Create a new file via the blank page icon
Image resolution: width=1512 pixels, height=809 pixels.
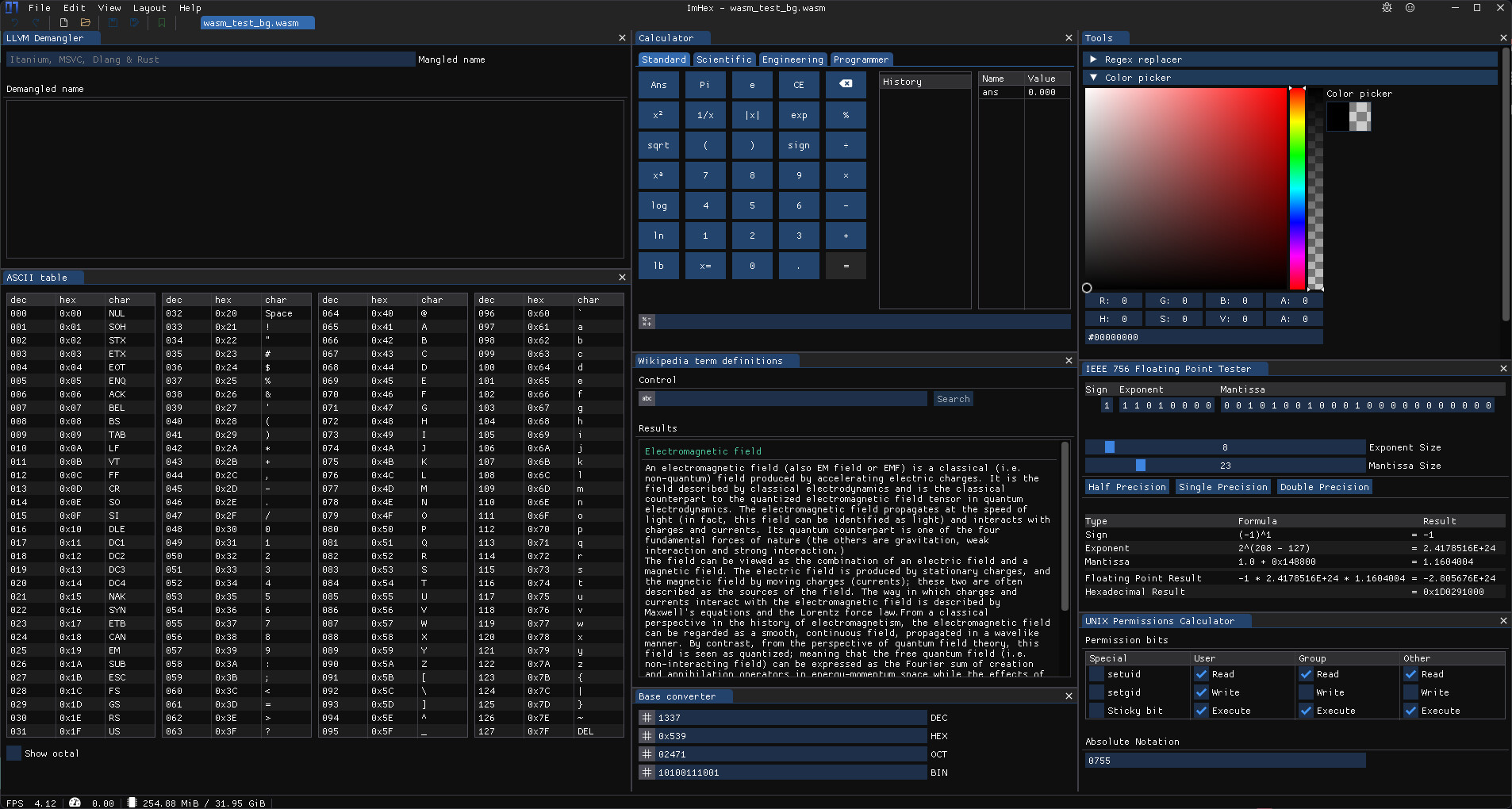tap(63, 22)
